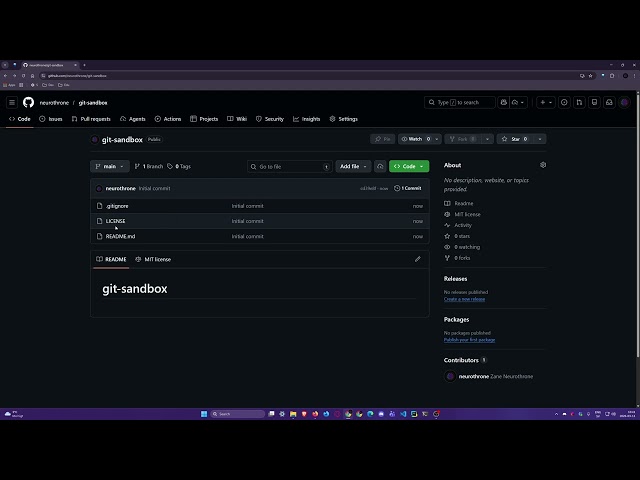The width and height of the screenshot is (640, 480).
Task: Click the neurothrone owner breadcrumb link
Action: [x=54, y=103]
